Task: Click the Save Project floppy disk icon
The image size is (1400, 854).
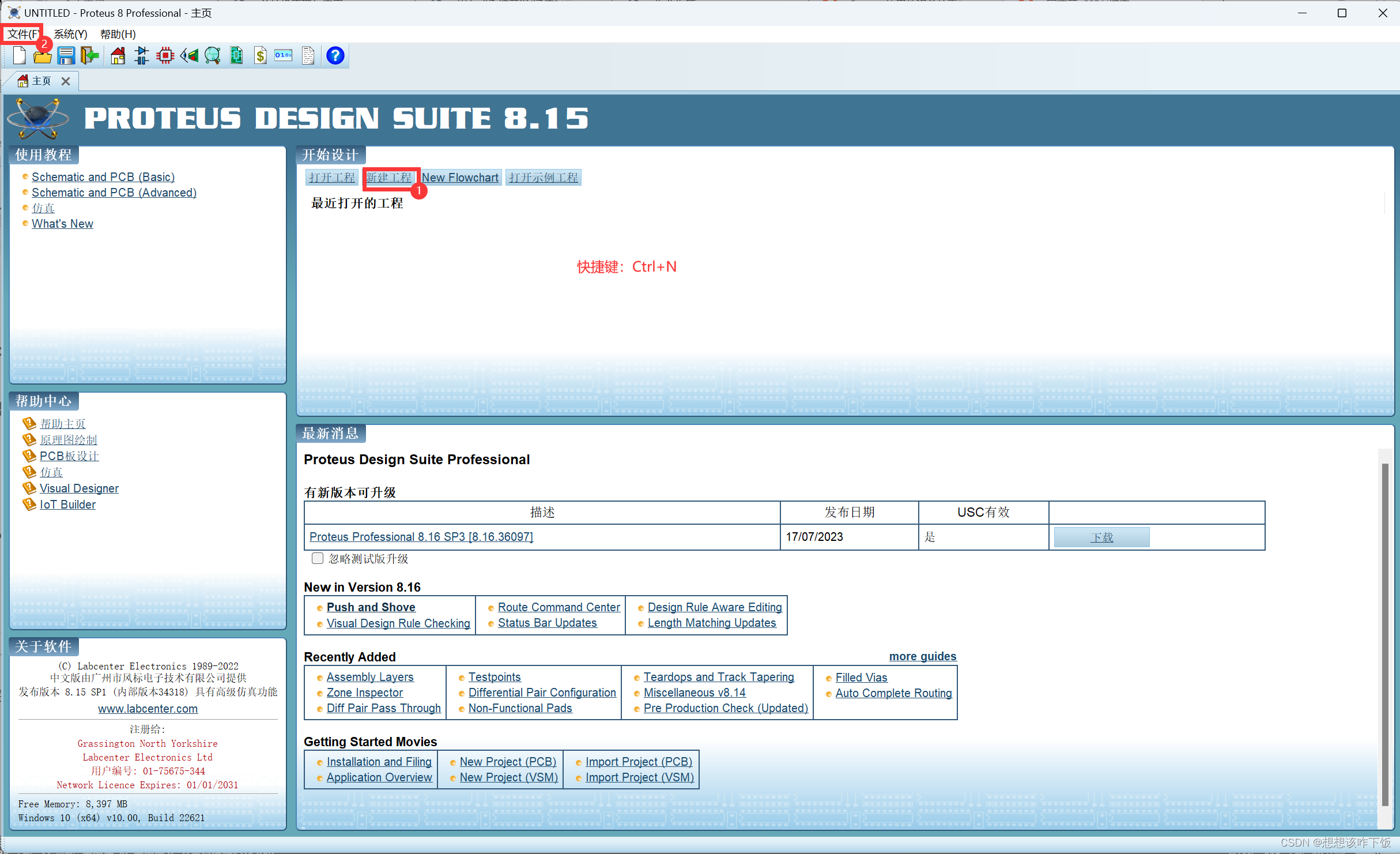Action: tap(66, 56)
